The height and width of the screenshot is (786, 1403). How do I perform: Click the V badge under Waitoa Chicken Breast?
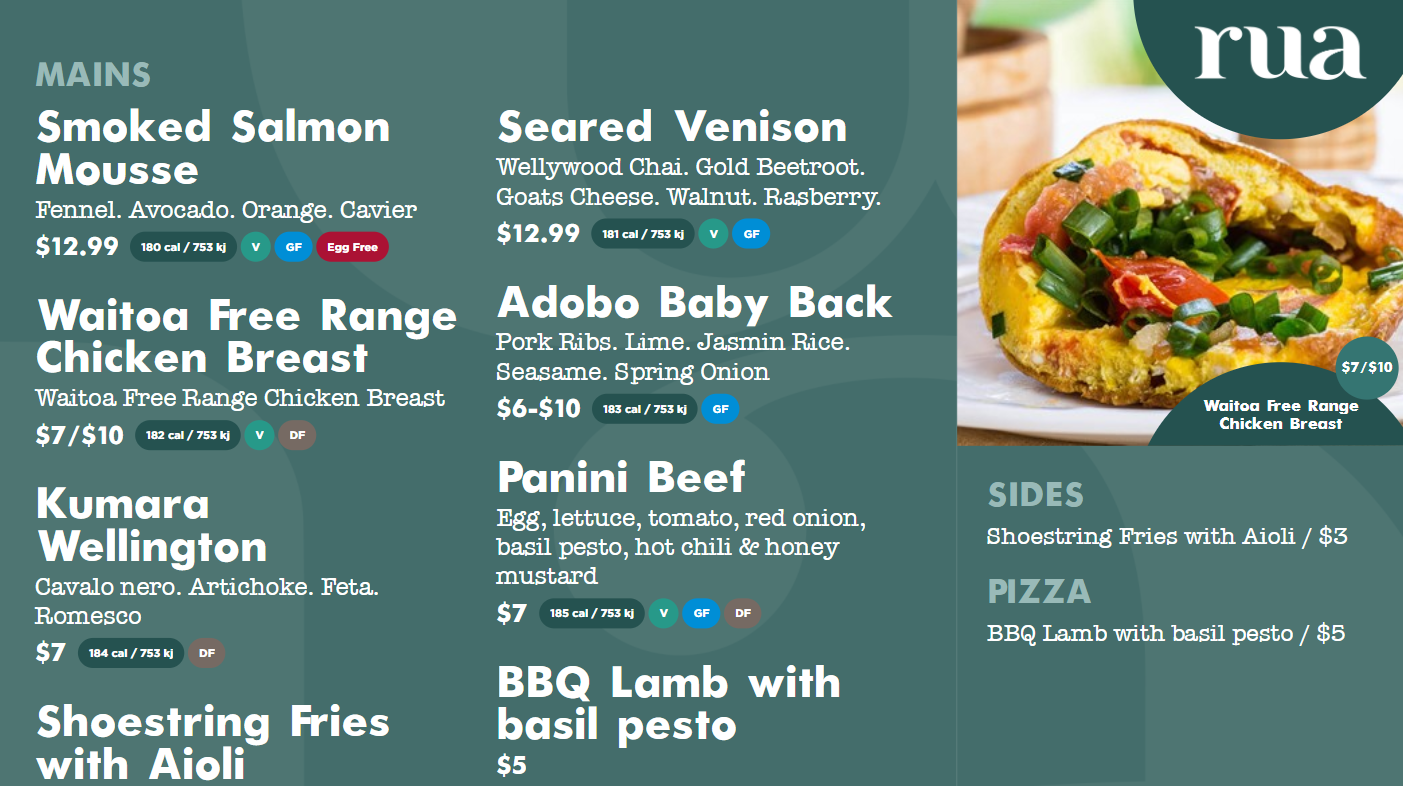point(259,435)
